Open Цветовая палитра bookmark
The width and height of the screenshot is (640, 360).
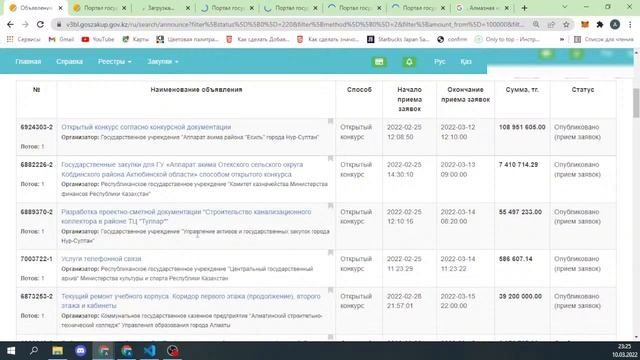coord(188,39)
